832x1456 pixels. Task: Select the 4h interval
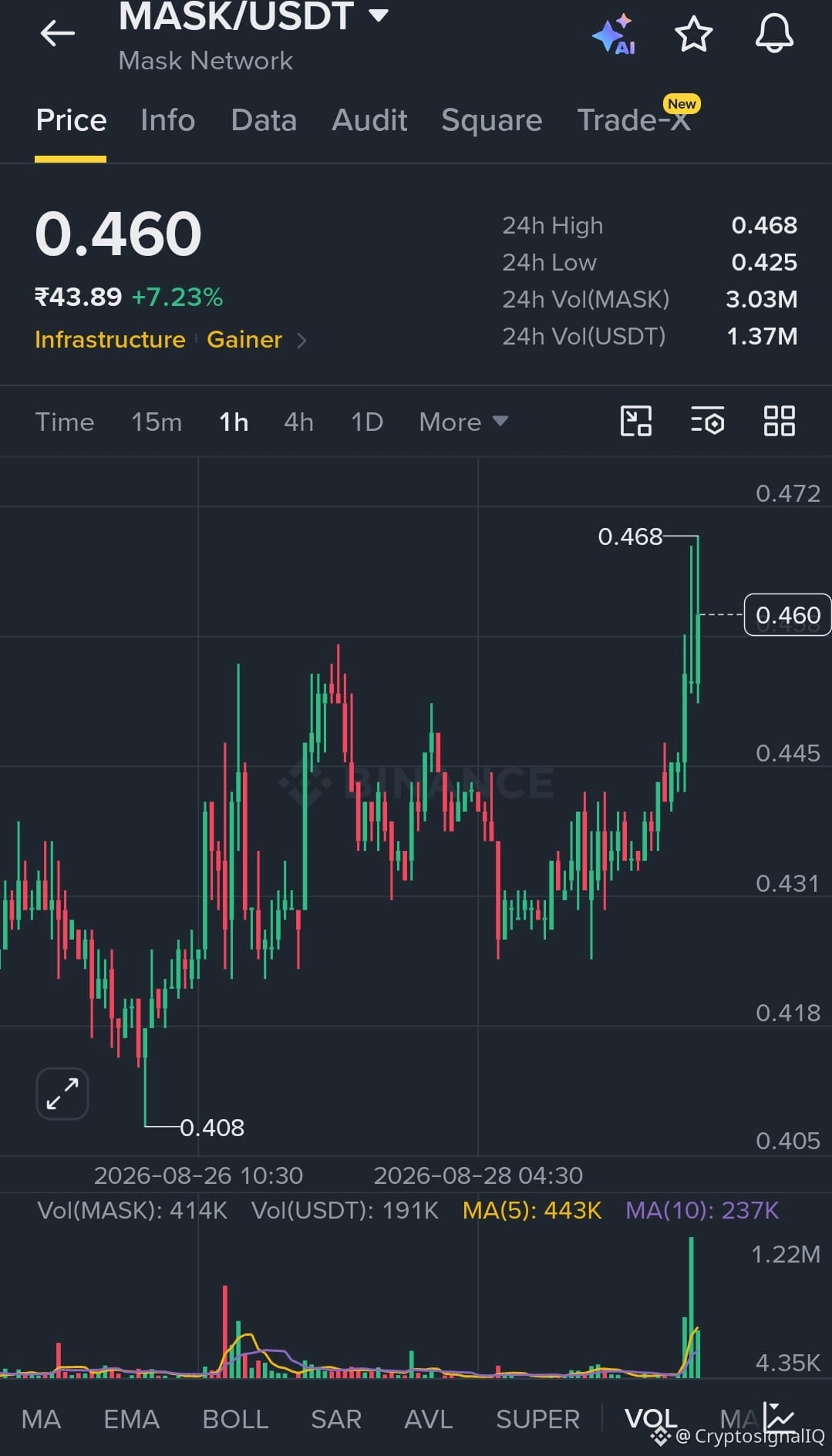point(298,422)
